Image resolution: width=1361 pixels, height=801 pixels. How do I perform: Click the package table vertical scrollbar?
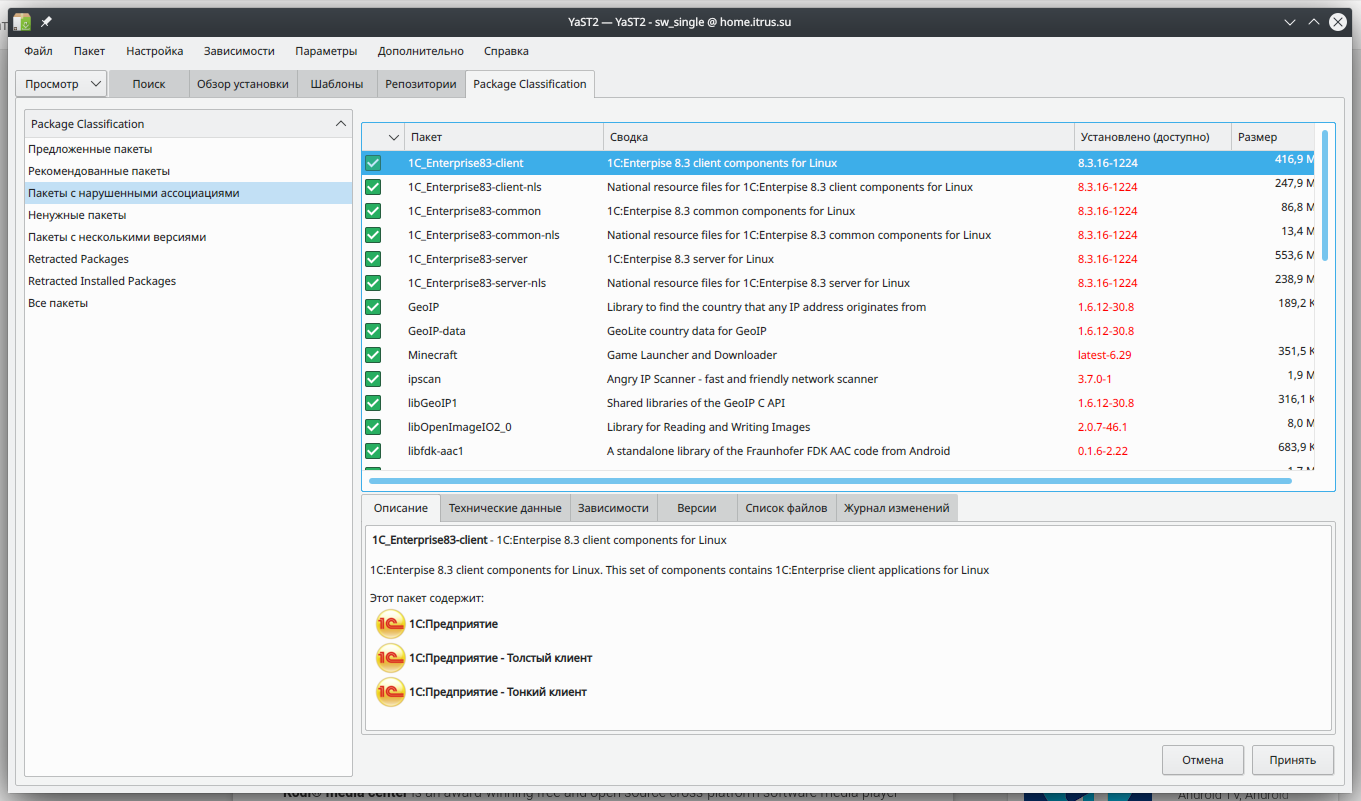click(1325, 194)
